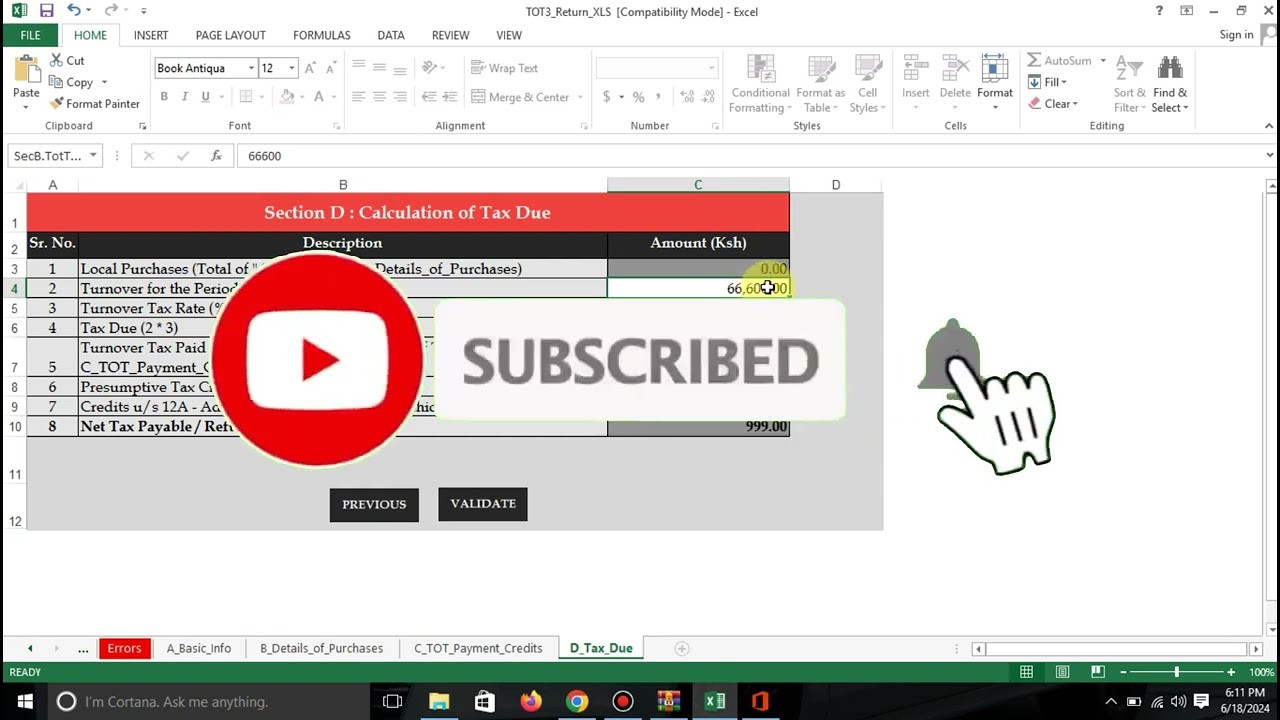The image size is (1280, 720).
Task: Switch to the PAGE LAYOUT tab
Action: (x=230, y=35)
